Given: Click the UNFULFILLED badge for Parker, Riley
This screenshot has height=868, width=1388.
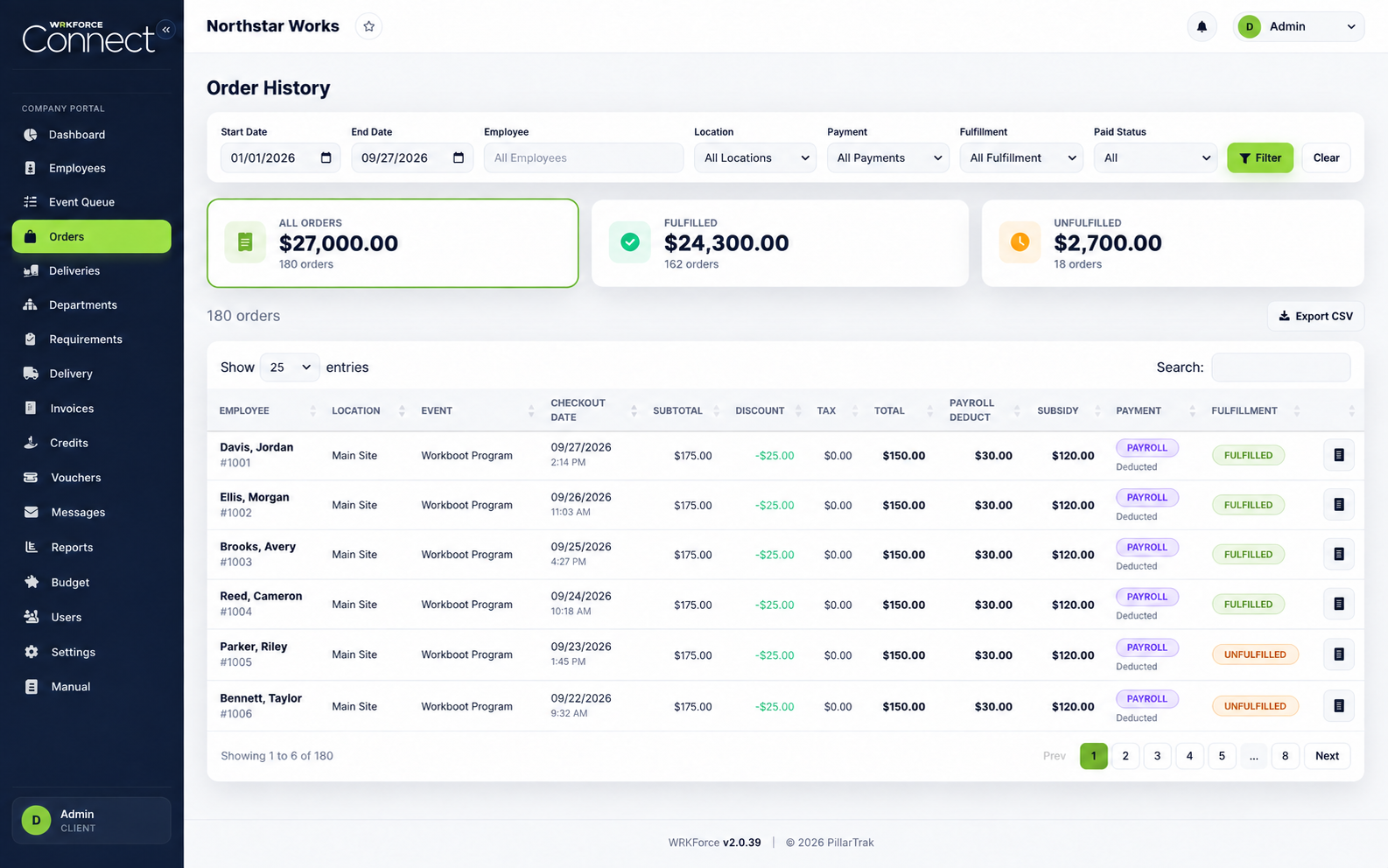Looking at the screenshot, I should (1255, 654).
